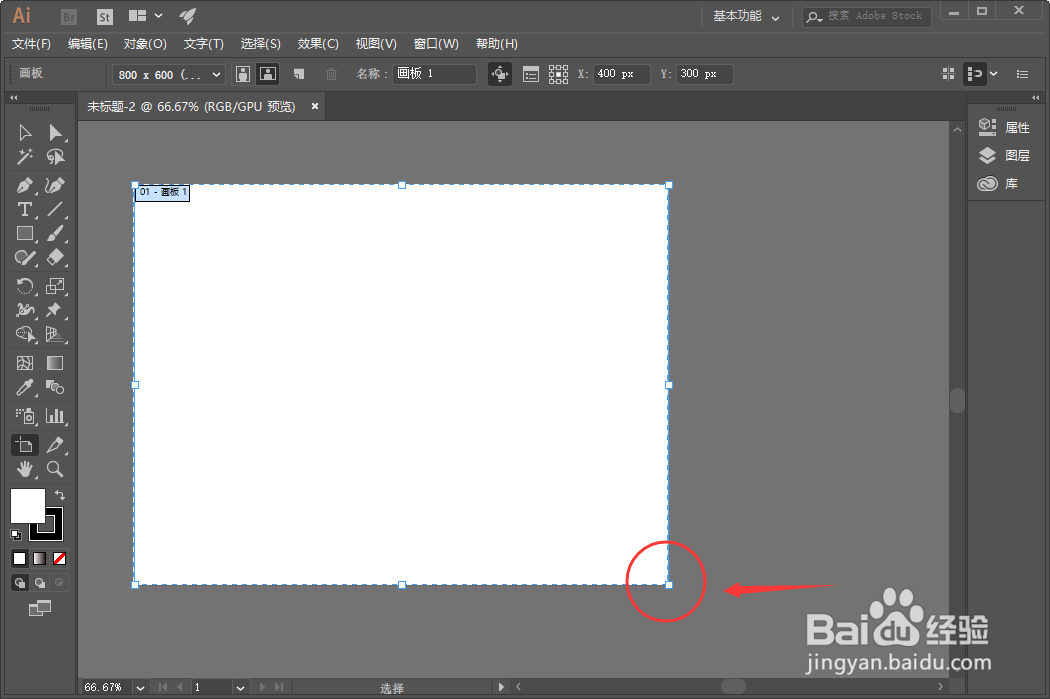1050x699 pixels.
Task: Choose the Perspective Grid tool
Action: coord(55,333)
